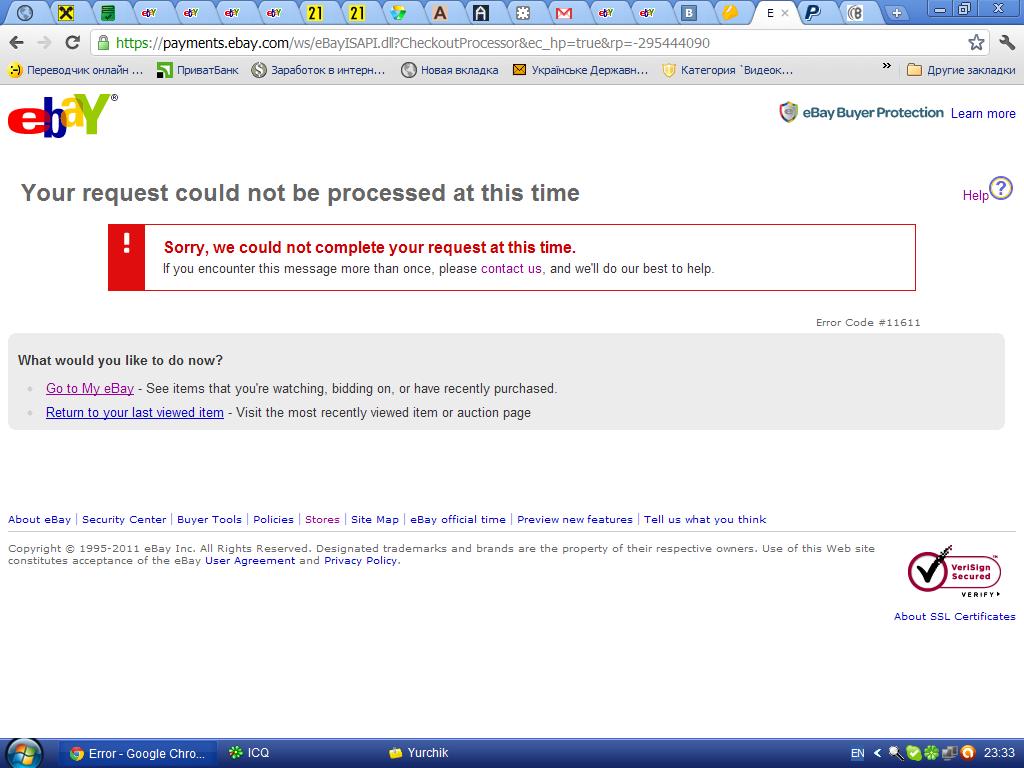Open the Tell us what you think link
This screenshot has width=1024, height=768.
(705, 520)
